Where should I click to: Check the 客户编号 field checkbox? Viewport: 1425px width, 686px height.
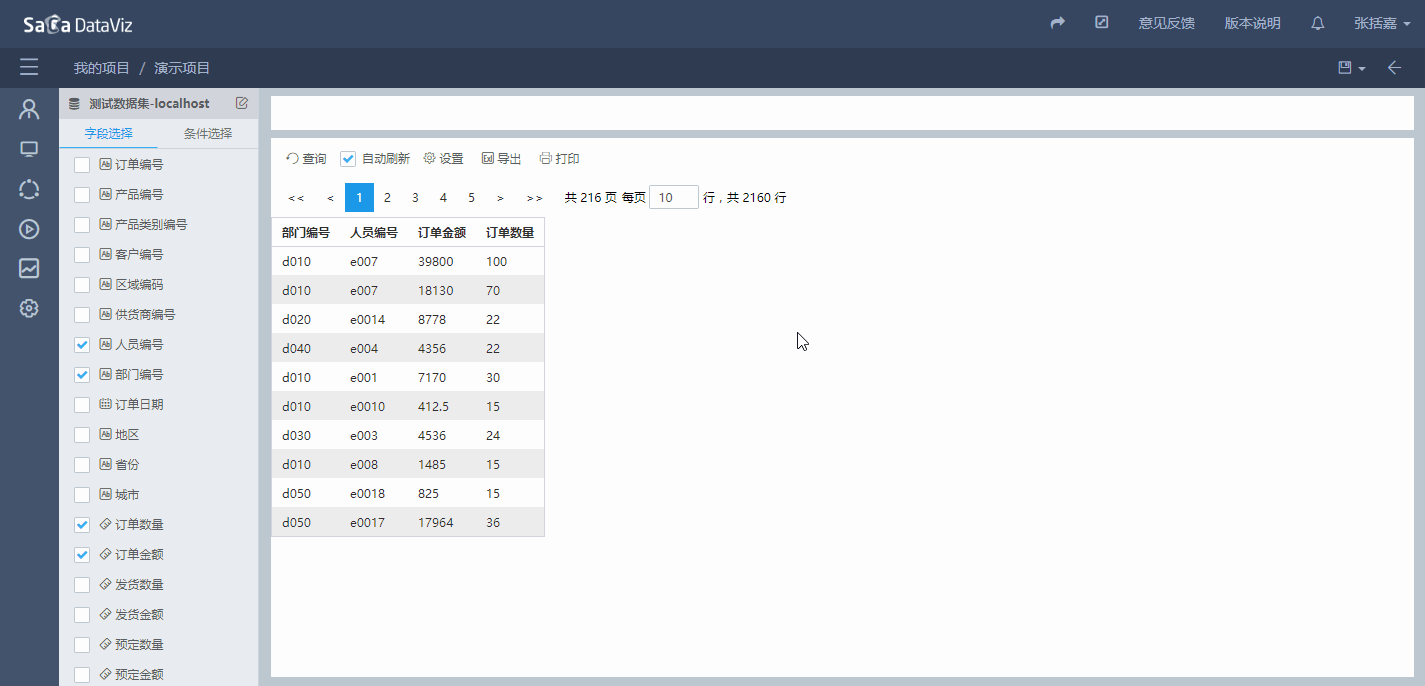pos(82,255)
